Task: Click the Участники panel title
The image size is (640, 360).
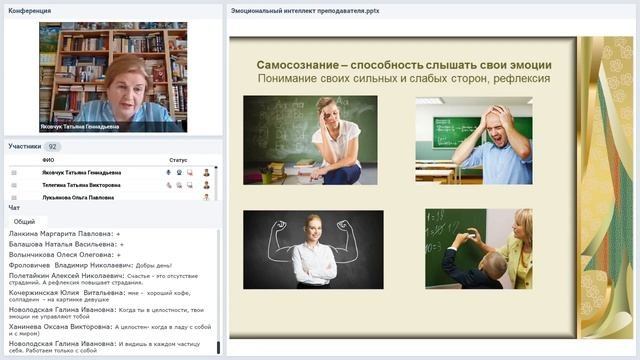Action: [25, 146]
